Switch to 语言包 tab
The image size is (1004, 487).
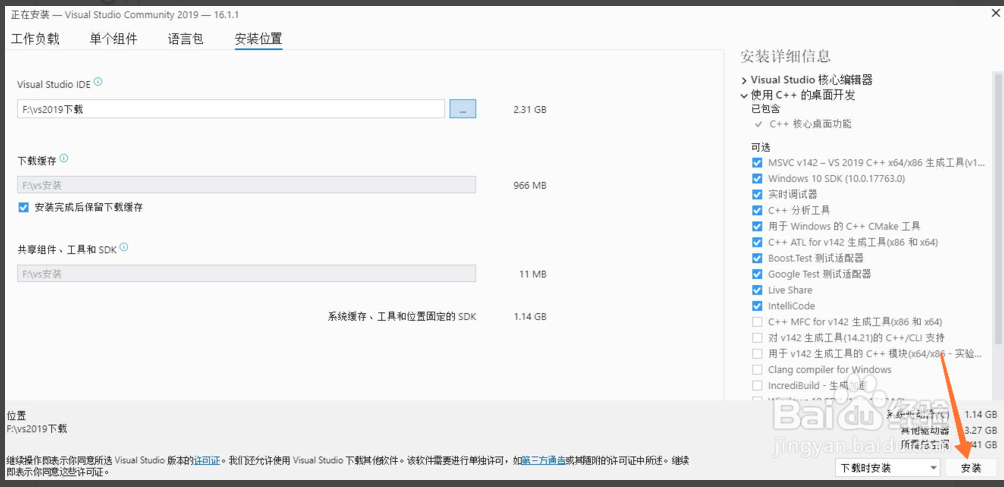coord(186,39)
